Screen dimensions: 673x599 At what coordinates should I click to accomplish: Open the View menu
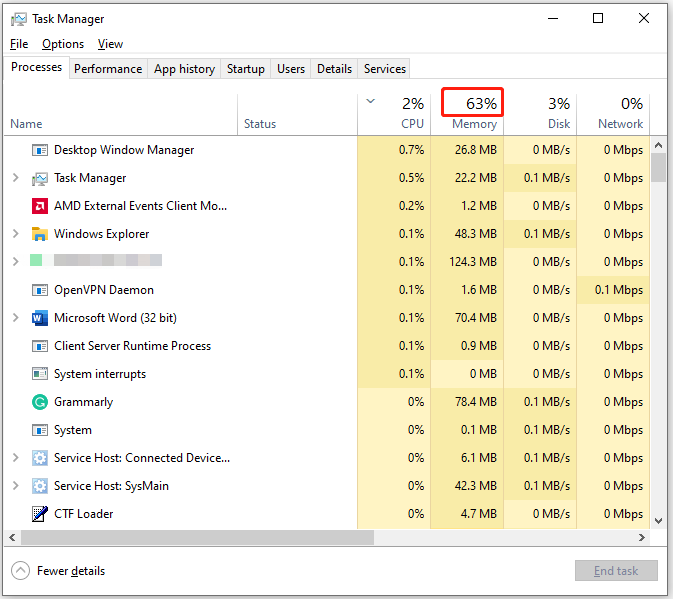click(110, 44)
